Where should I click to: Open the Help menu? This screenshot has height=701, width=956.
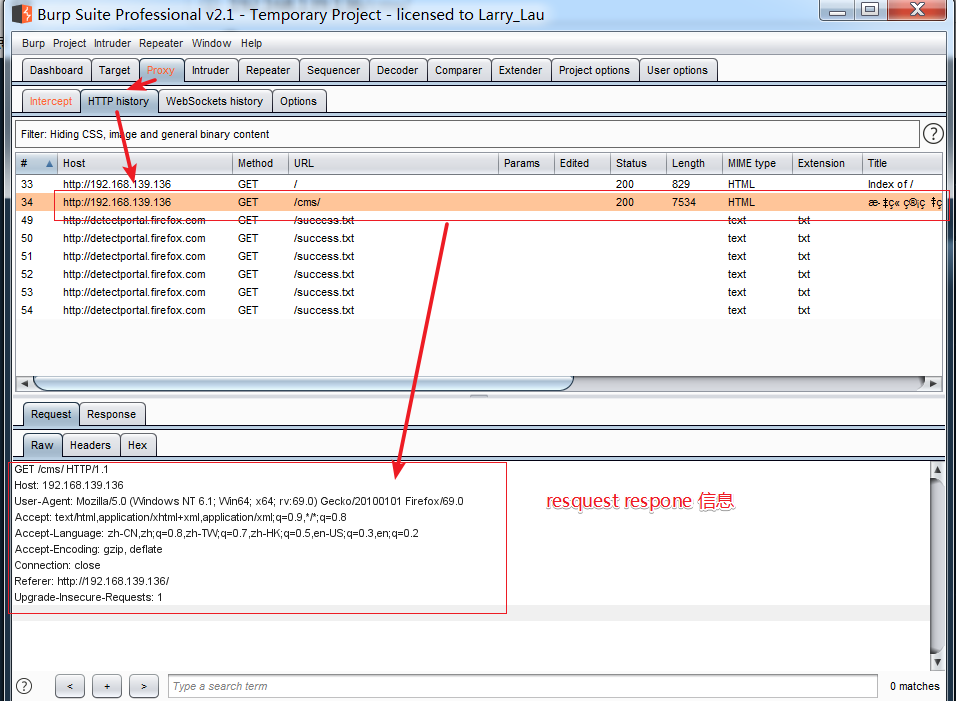[x=251, y=43]
